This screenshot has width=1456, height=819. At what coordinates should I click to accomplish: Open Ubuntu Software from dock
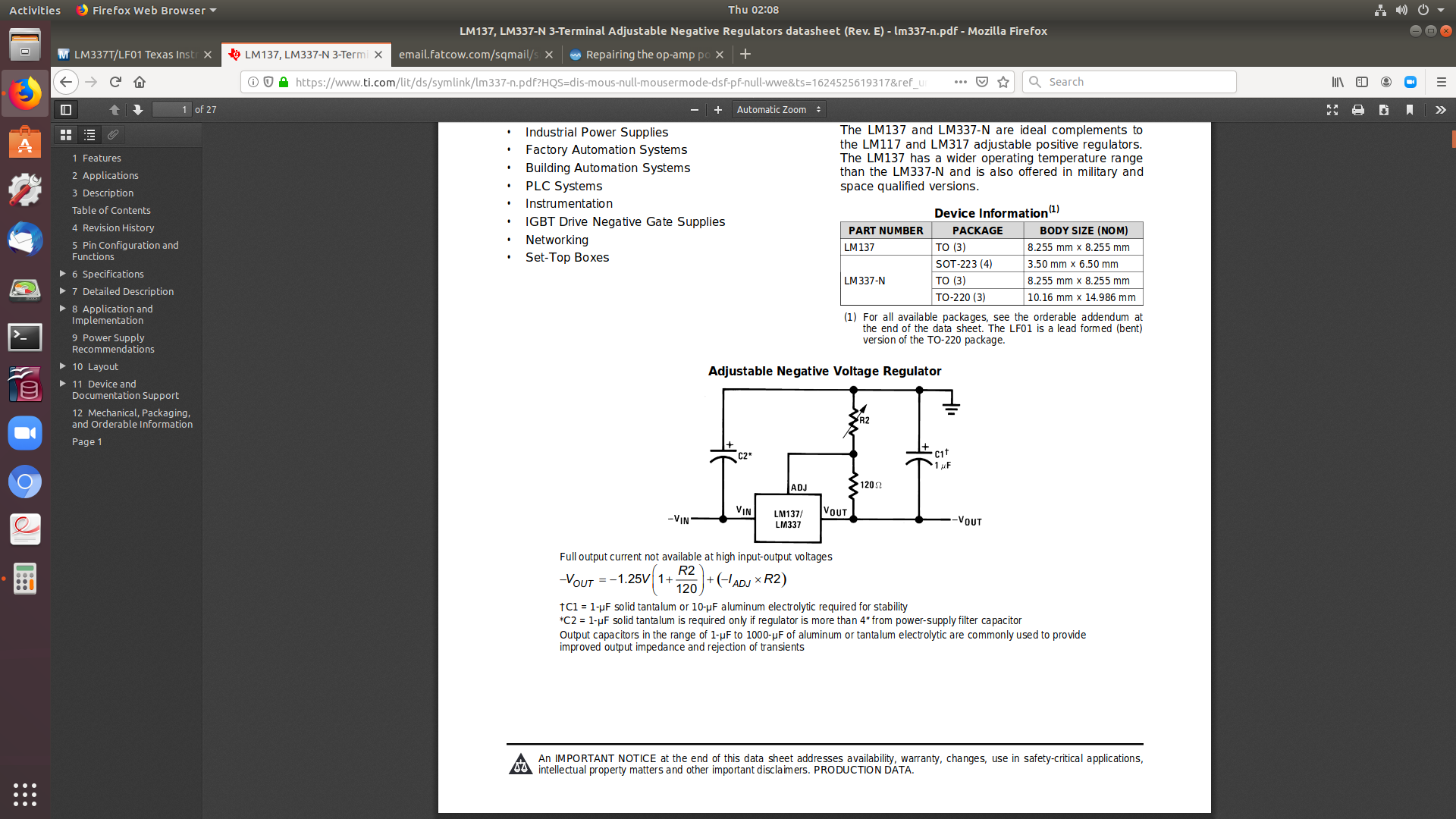pos(25,143)
